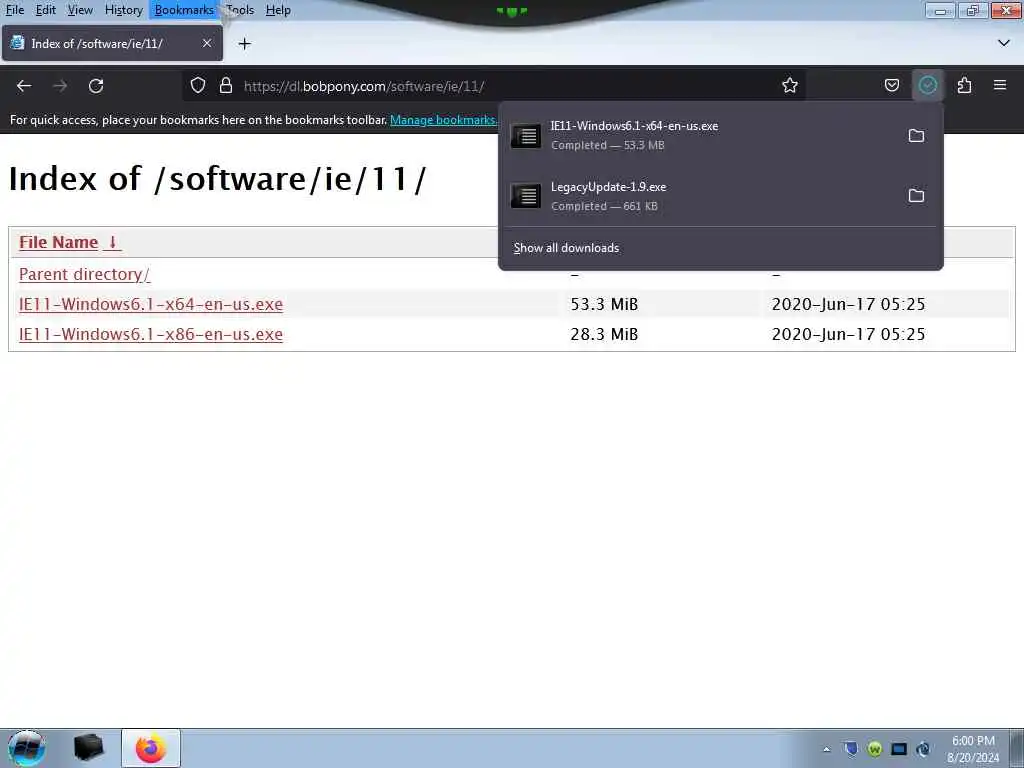The image size is (1024, 768).
Task: Open the Firefox hamburger application menu
Action: click(x=1000, y=86)
